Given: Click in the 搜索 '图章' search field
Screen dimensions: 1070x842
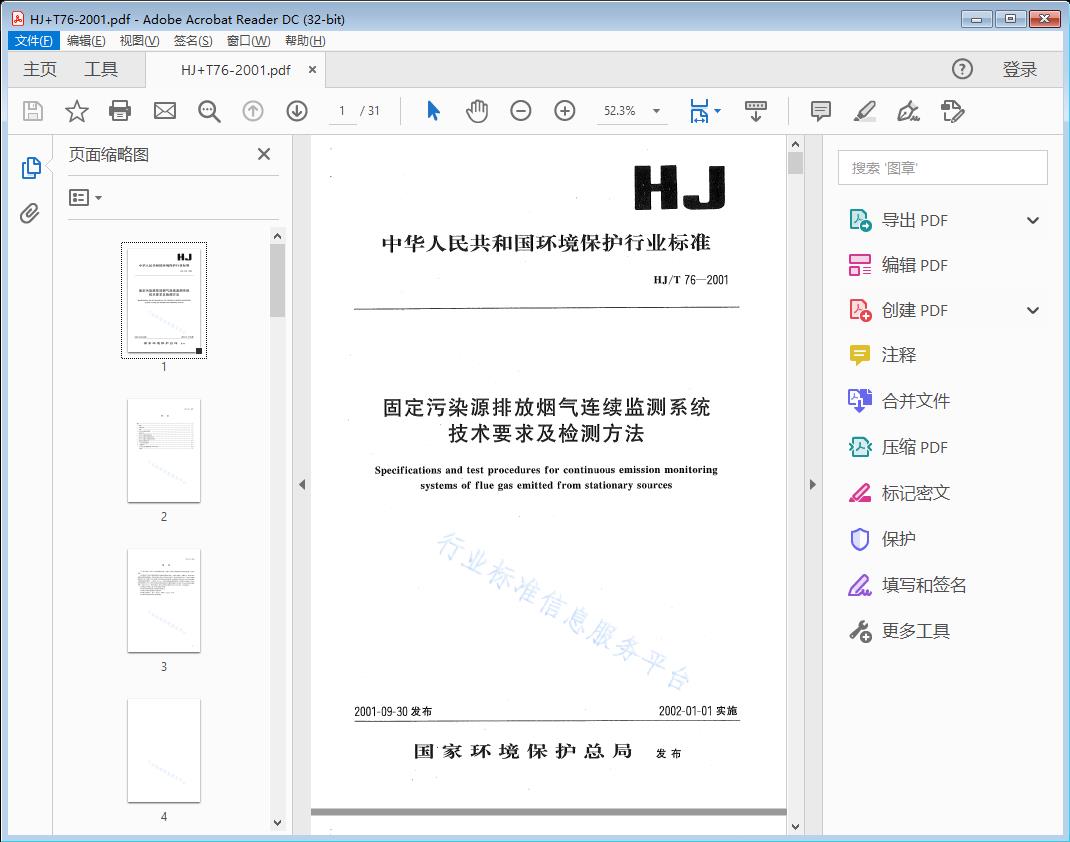Looking at the screenshot, I should tap(941, 167).
